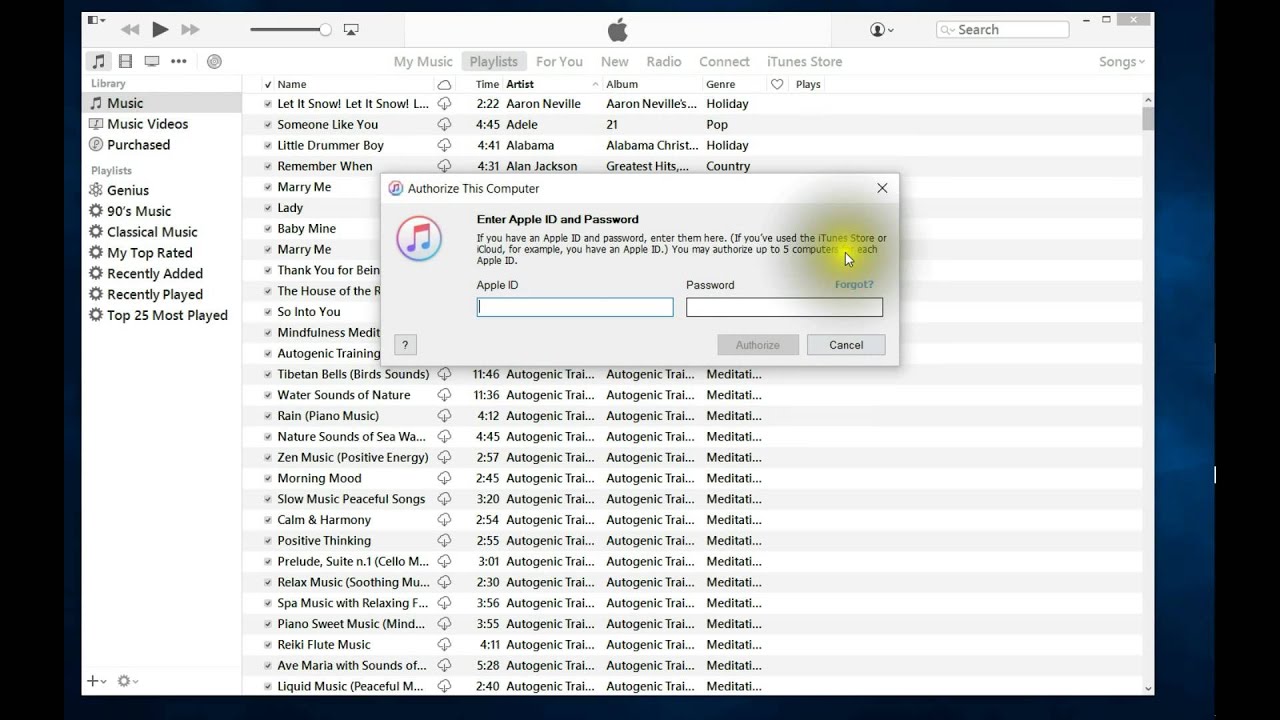The height and width of the screenshot is (720, 1280).
Task: Open the AirPlay output icon
Action: (x=351, y=30)
